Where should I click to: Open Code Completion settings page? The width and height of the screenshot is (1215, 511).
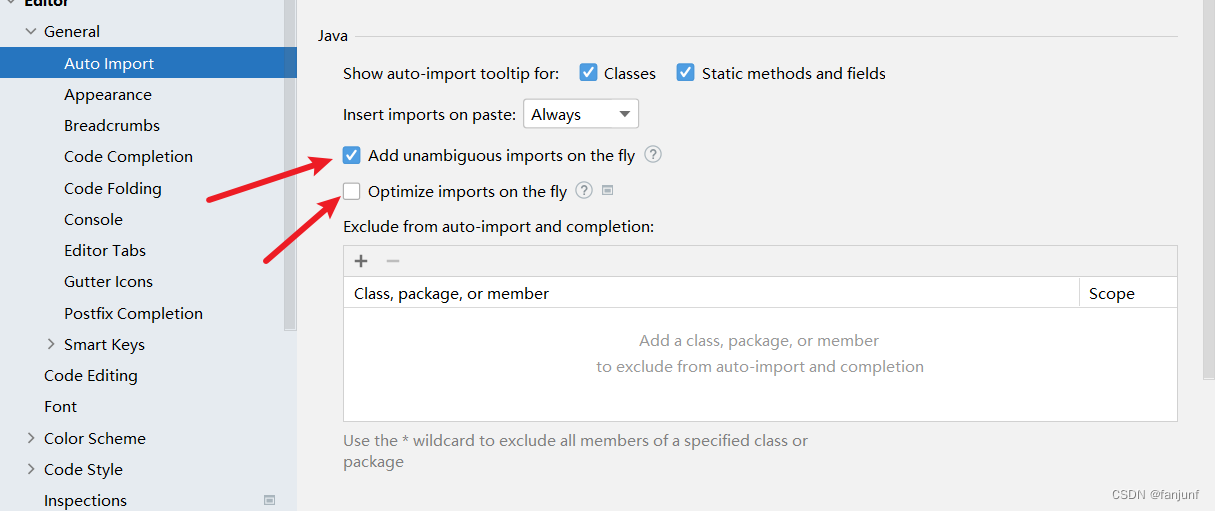[x=128, y=156]
